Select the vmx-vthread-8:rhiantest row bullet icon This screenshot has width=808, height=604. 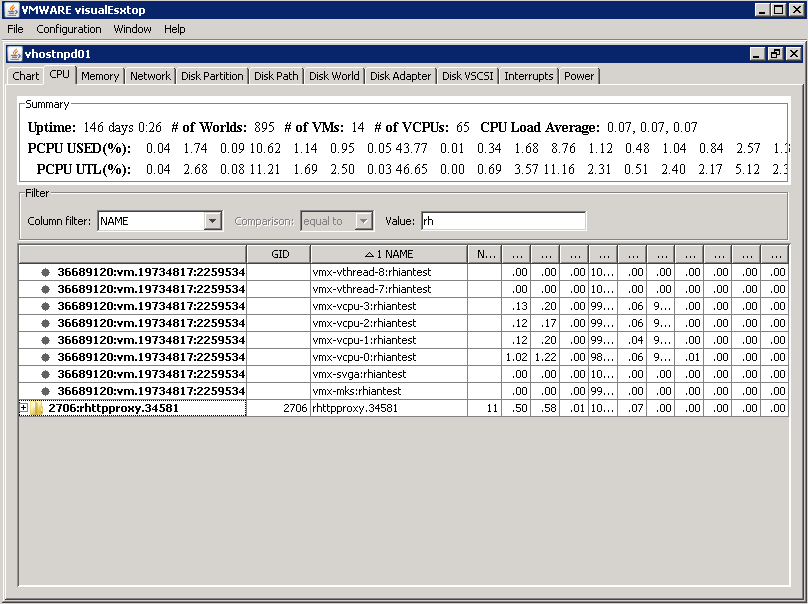click(x=45, y=272)
